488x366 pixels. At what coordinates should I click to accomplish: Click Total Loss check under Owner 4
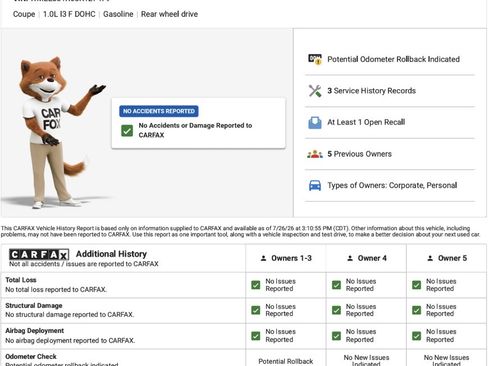click(x=336, y=285)
